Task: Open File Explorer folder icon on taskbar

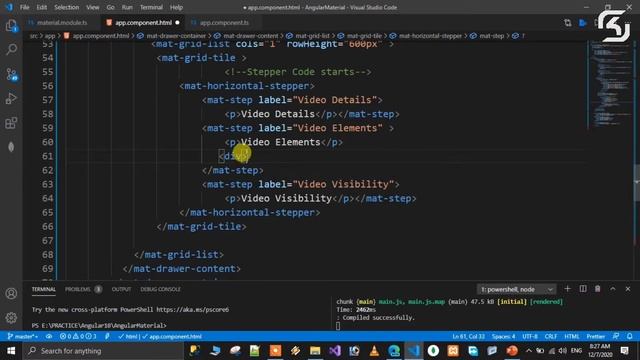Action: coord(315,351)
